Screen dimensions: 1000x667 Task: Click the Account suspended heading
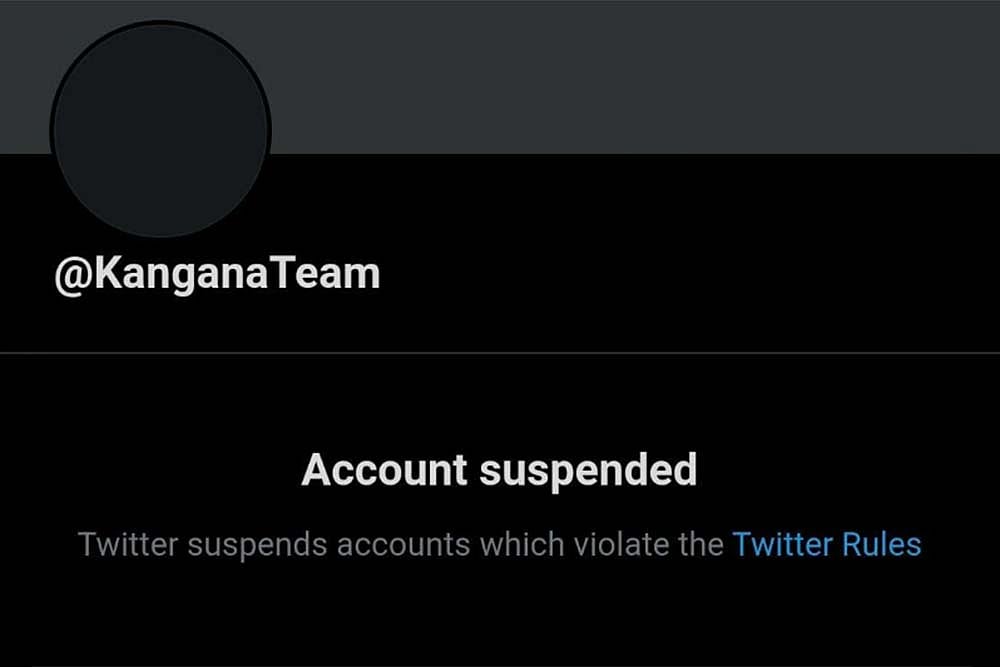(x=499, y=471)
